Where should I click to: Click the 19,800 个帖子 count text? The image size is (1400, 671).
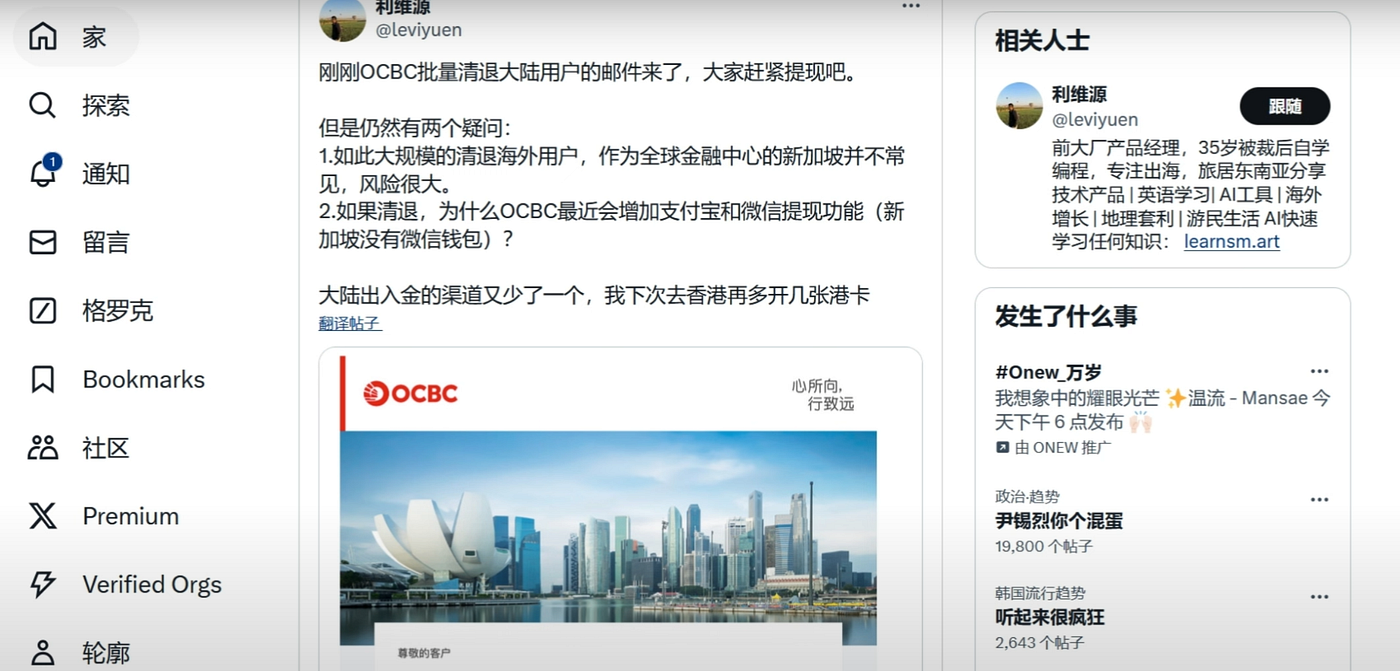pyautogui.click(x=1044, y=546)
